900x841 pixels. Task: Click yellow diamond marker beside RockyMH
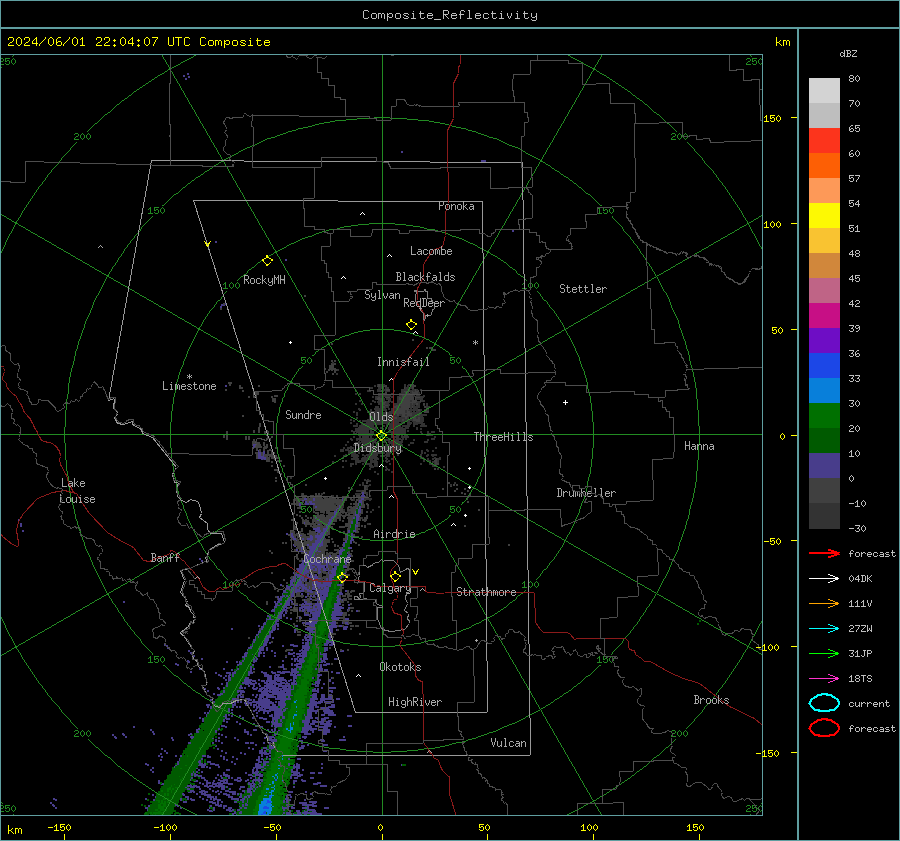tap(267, 261)
